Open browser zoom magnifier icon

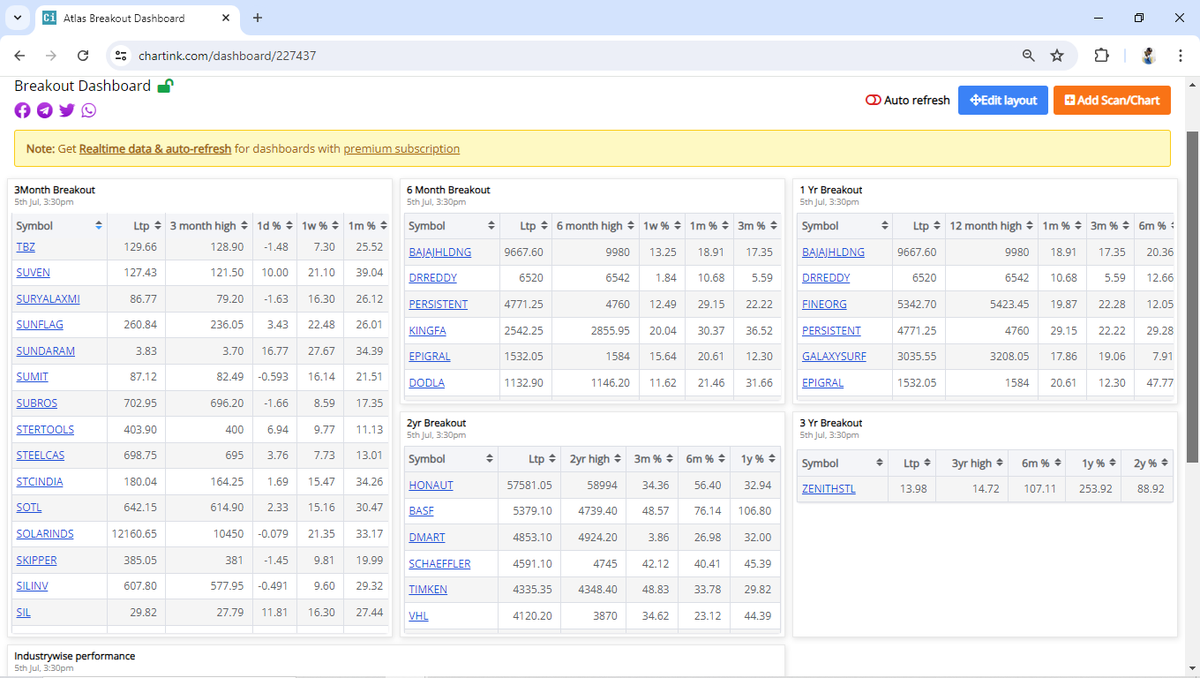pyautogui.click(x=1028, y=55)
